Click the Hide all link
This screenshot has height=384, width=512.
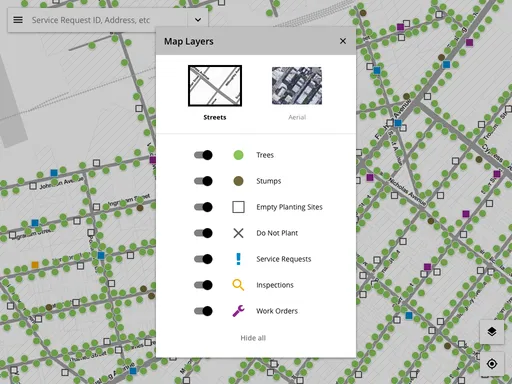pyautogui.click(x=253, y=338)
